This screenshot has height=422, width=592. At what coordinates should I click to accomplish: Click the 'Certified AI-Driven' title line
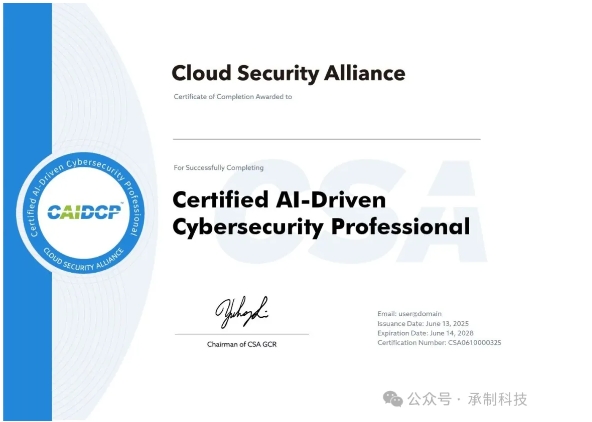[x=279, y=200]
